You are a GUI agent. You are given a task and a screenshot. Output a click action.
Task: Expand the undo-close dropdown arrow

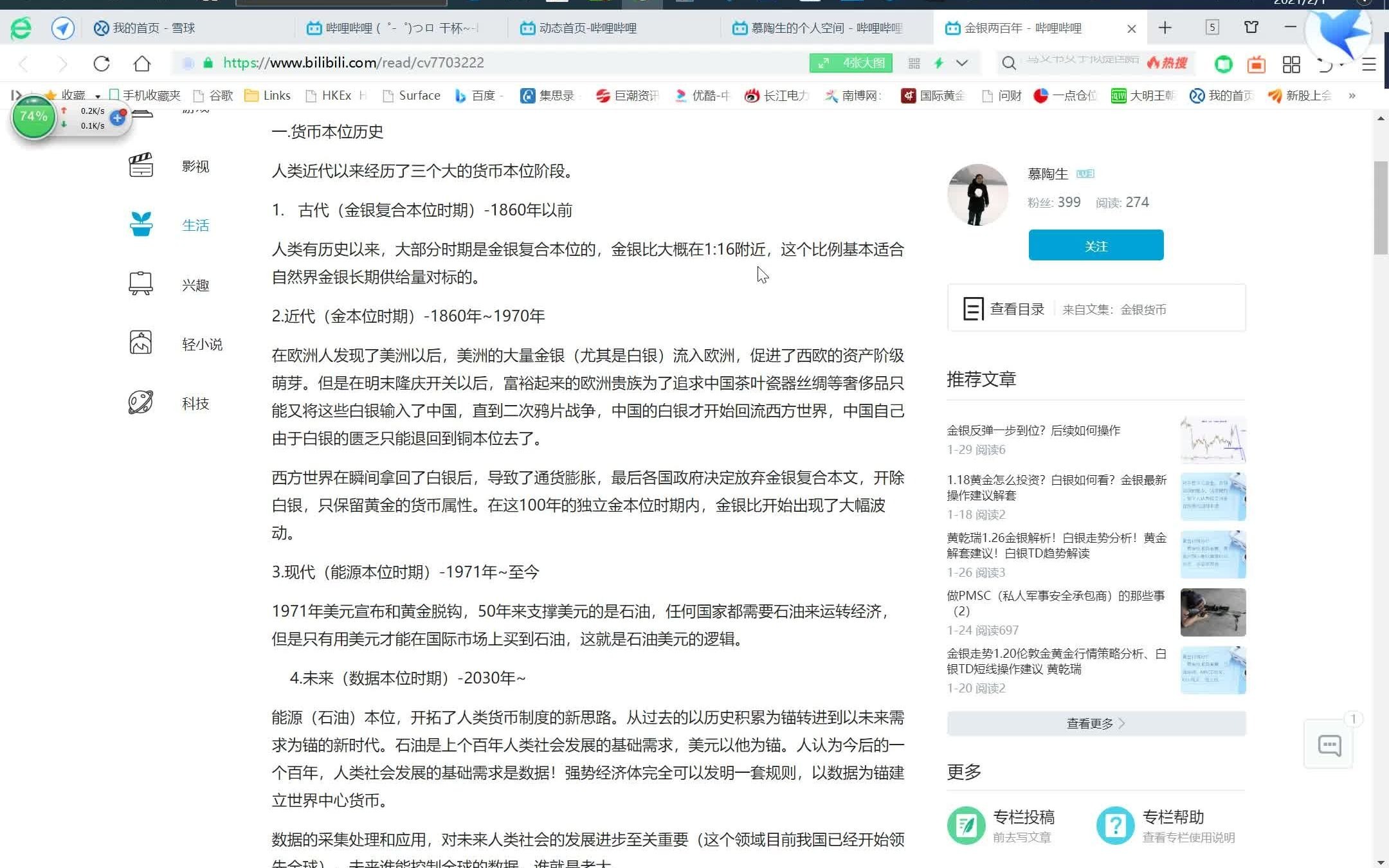pyautogui.click(x=1342, y=64)
